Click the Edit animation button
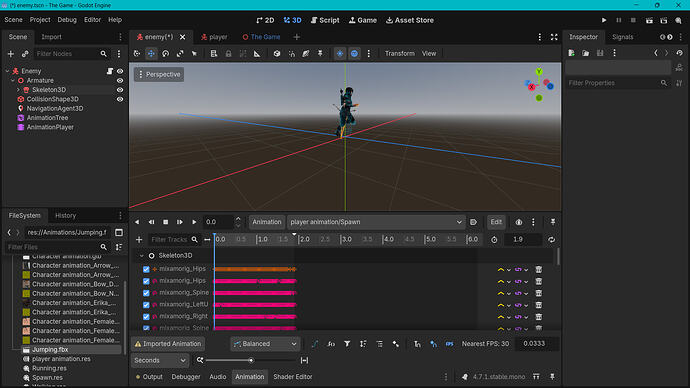 tap(496, 222)
